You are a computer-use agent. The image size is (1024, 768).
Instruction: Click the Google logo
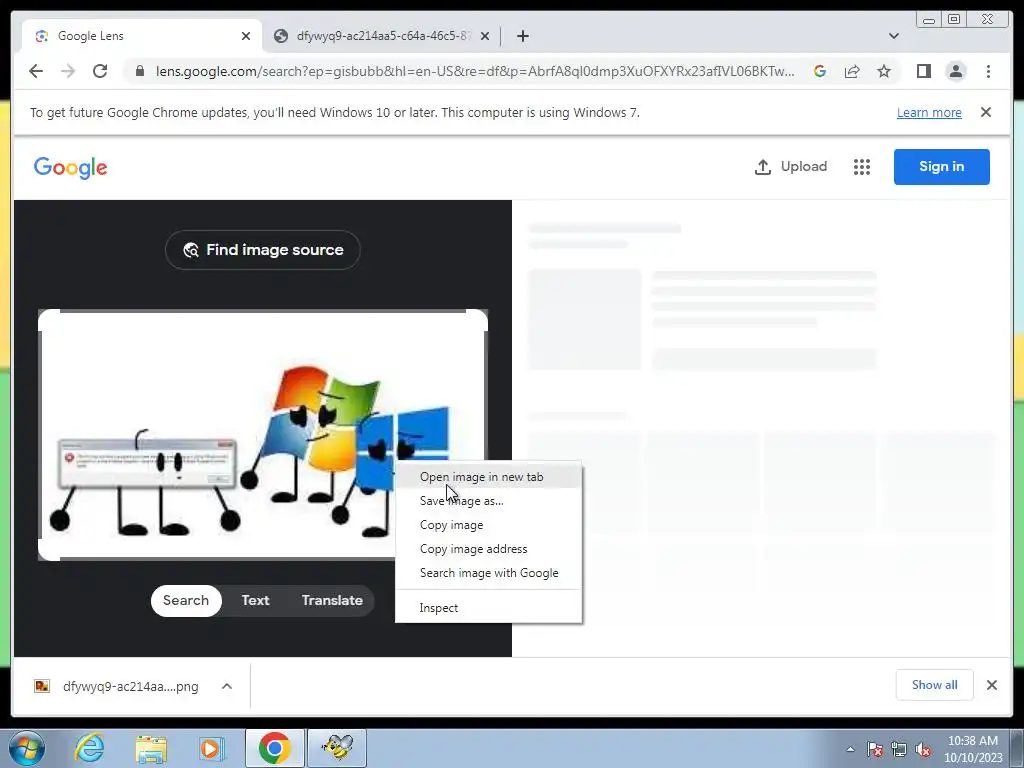click(71, 167)
